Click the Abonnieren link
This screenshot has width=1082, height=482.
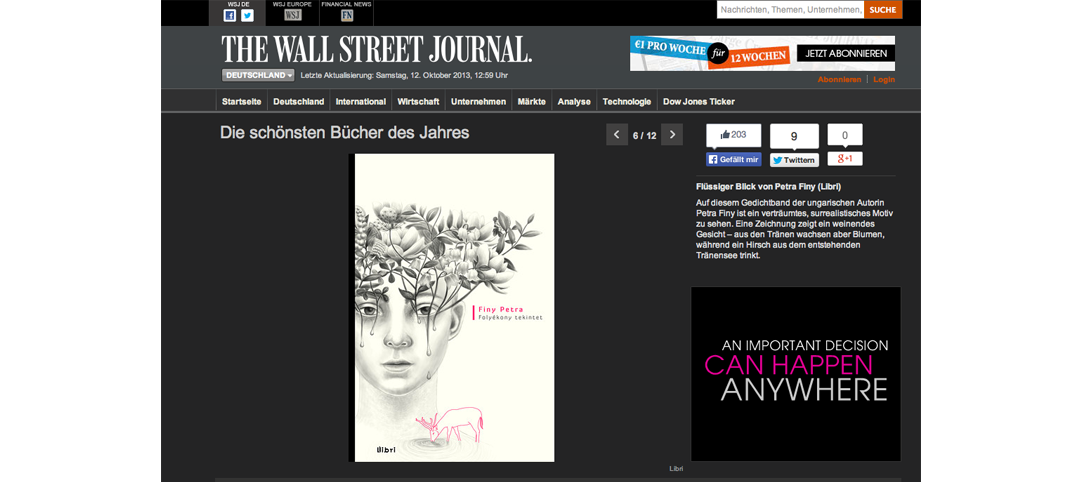coord(839,79)
